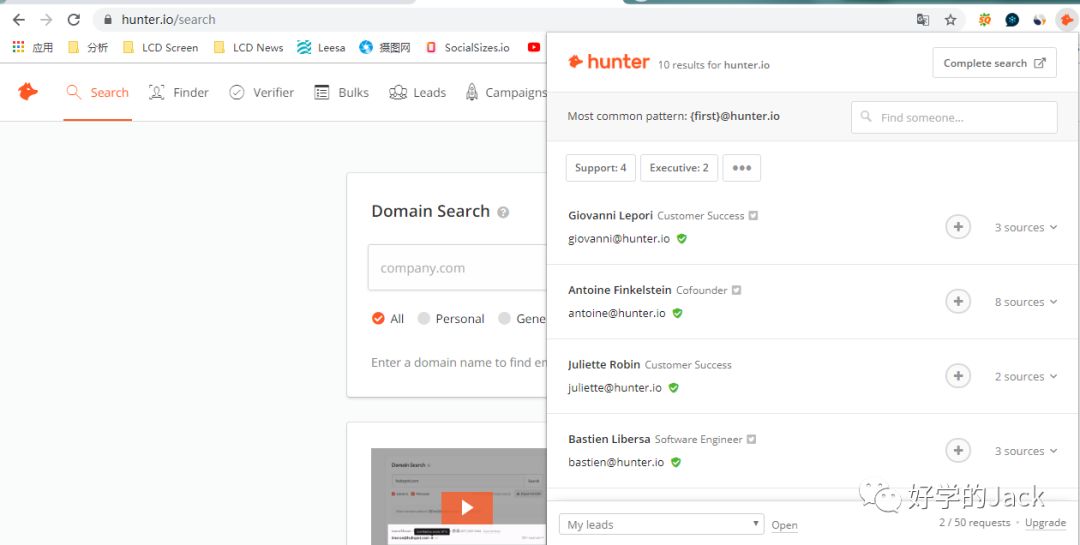
Task: Choose the Personal email filter
Action: pyautogui.click(x=424, y=319)
